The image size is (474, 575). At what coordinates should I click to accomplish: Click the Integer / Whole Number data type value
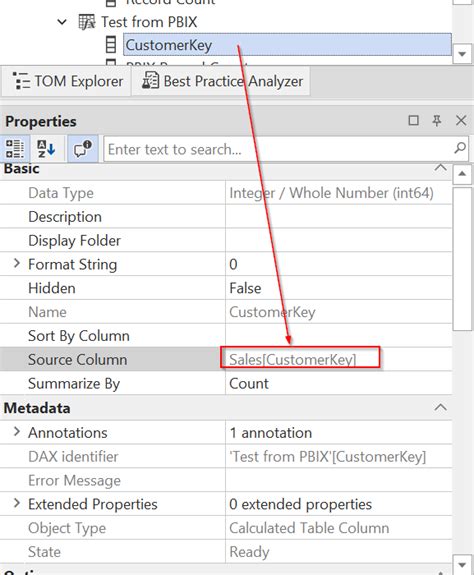[331, 193]
